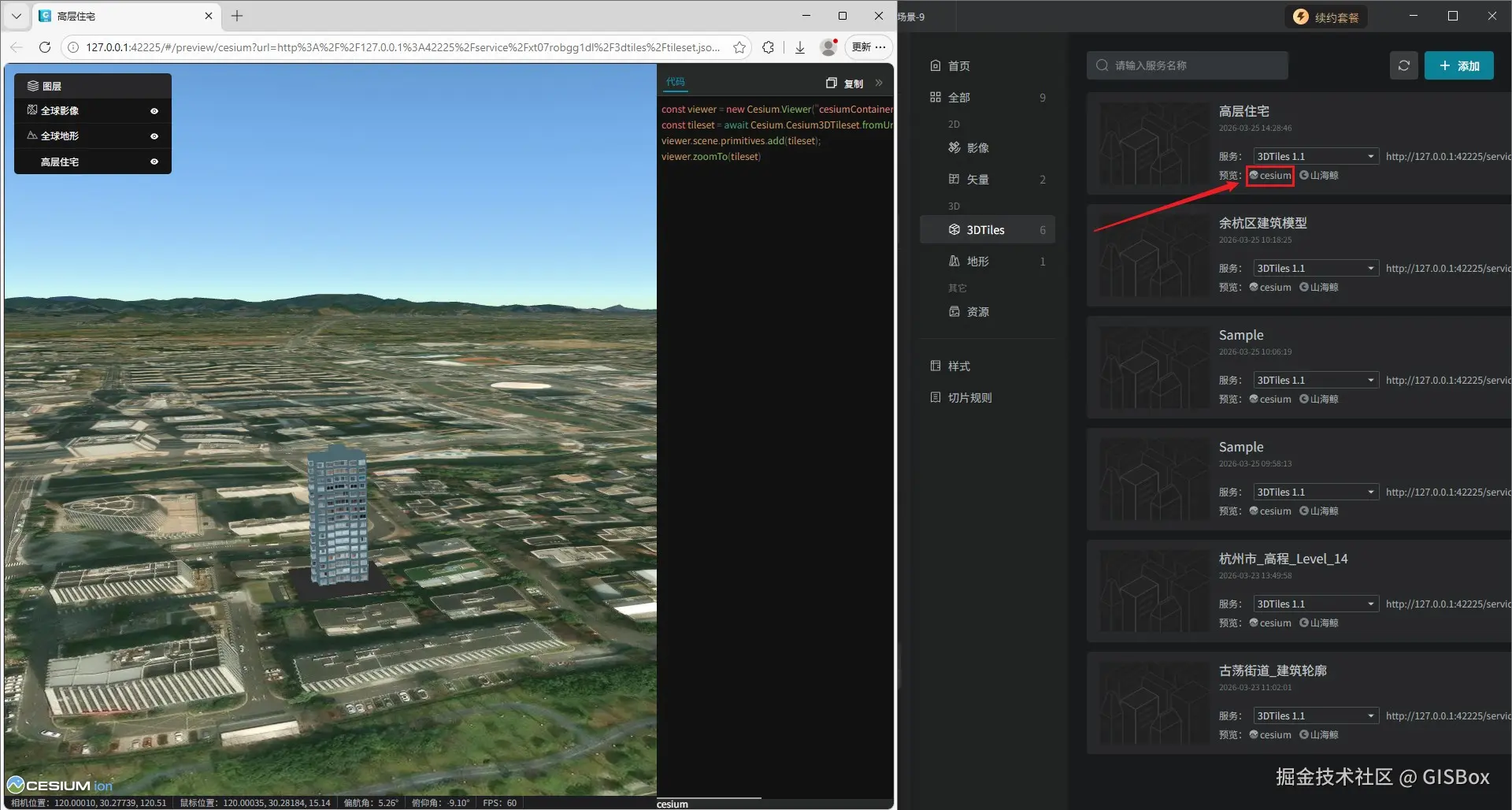
Task: Select 影像 category in sidebar
Action: point(988,147)
